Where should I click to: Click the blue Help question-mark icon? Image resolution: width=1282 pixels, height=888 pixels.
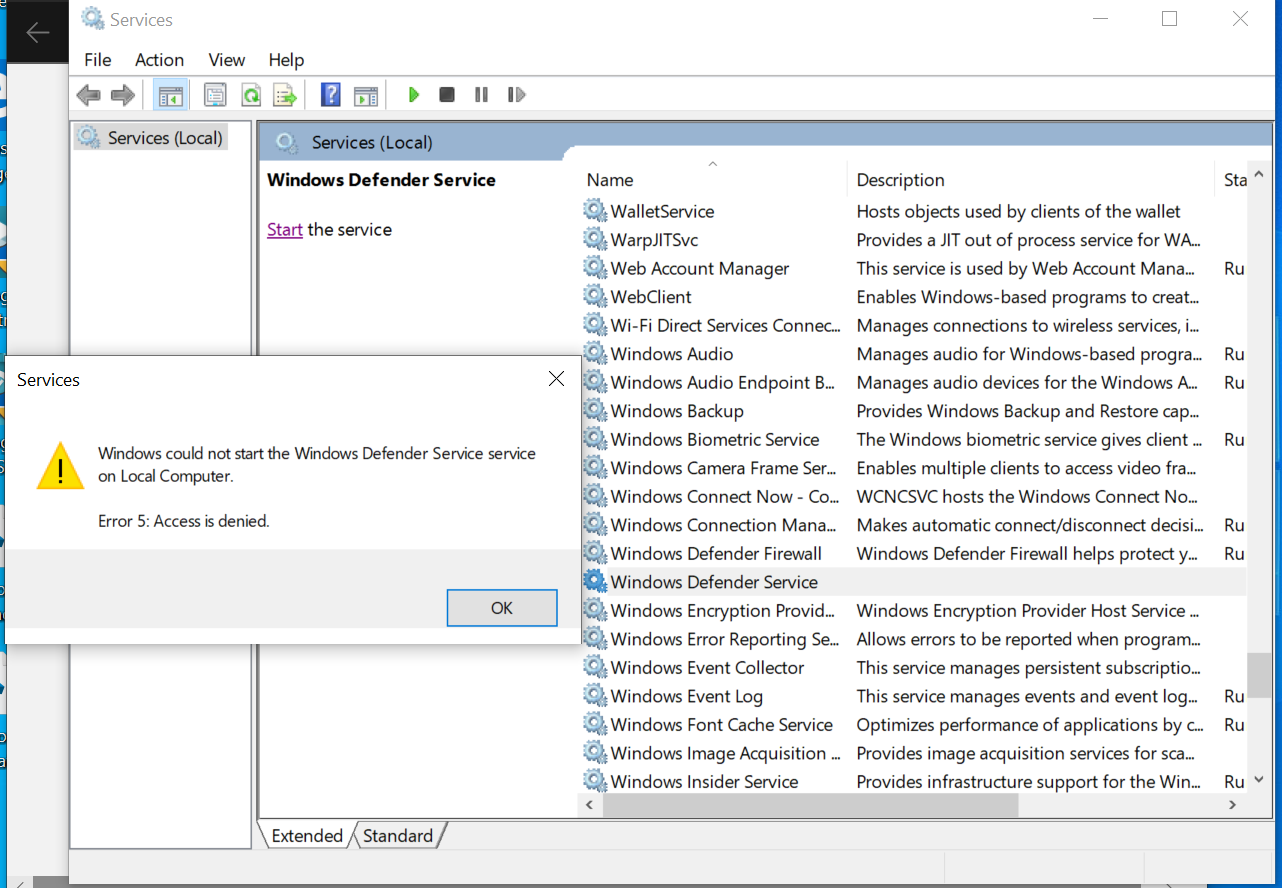(x=331, y=95)
